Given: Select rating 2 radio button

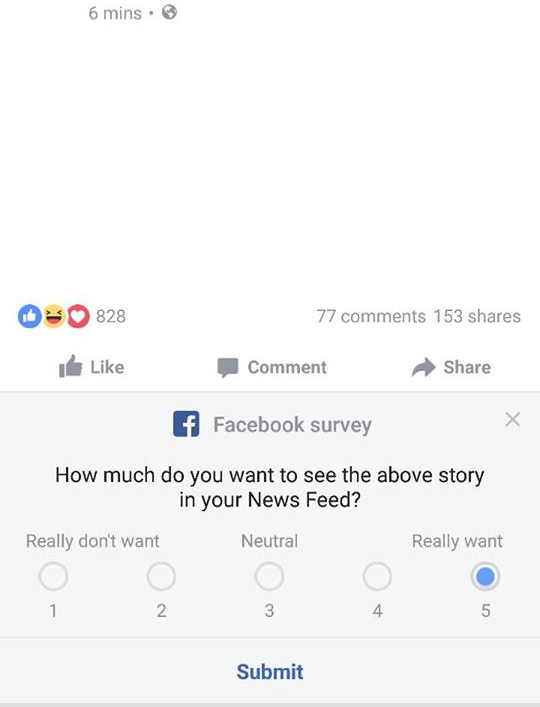Looking at the screenshot, I should pyautogui.click(x=161, y=576).
